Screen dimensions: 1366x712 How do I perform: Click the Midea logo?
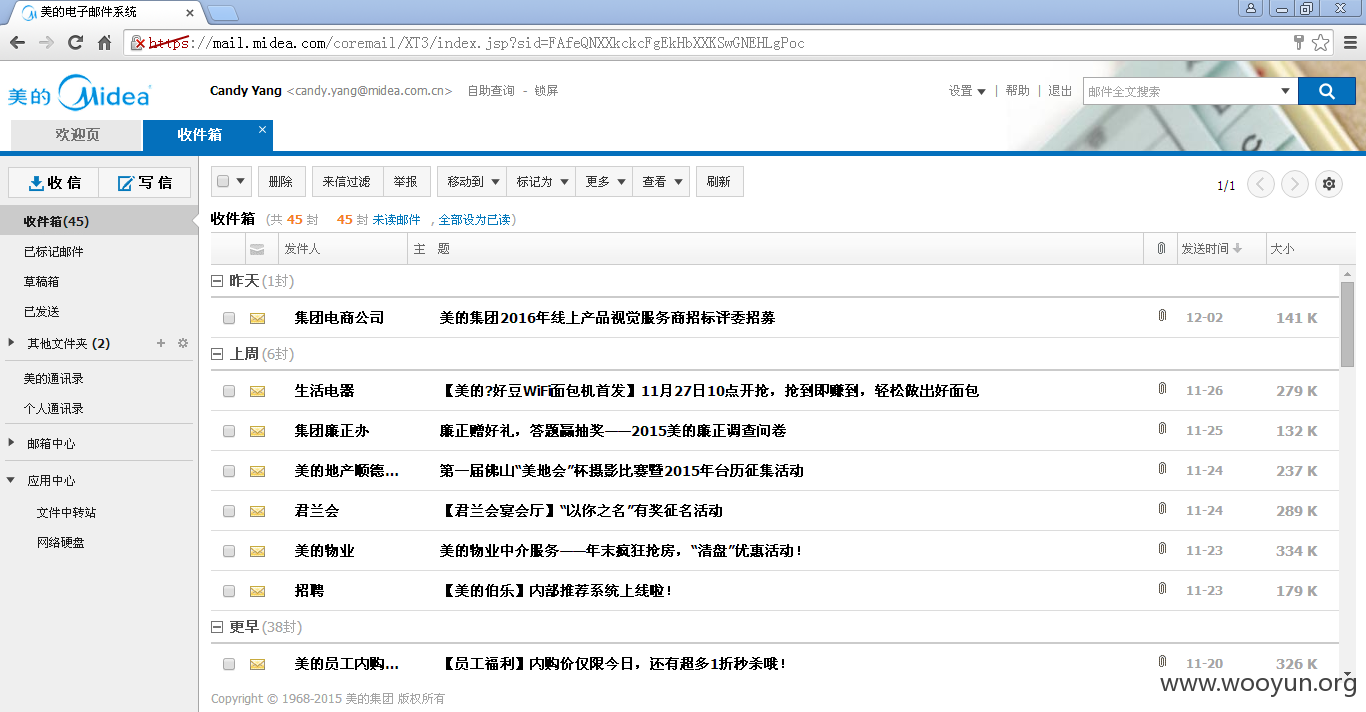pyautogui.click(x=79, y=93)
